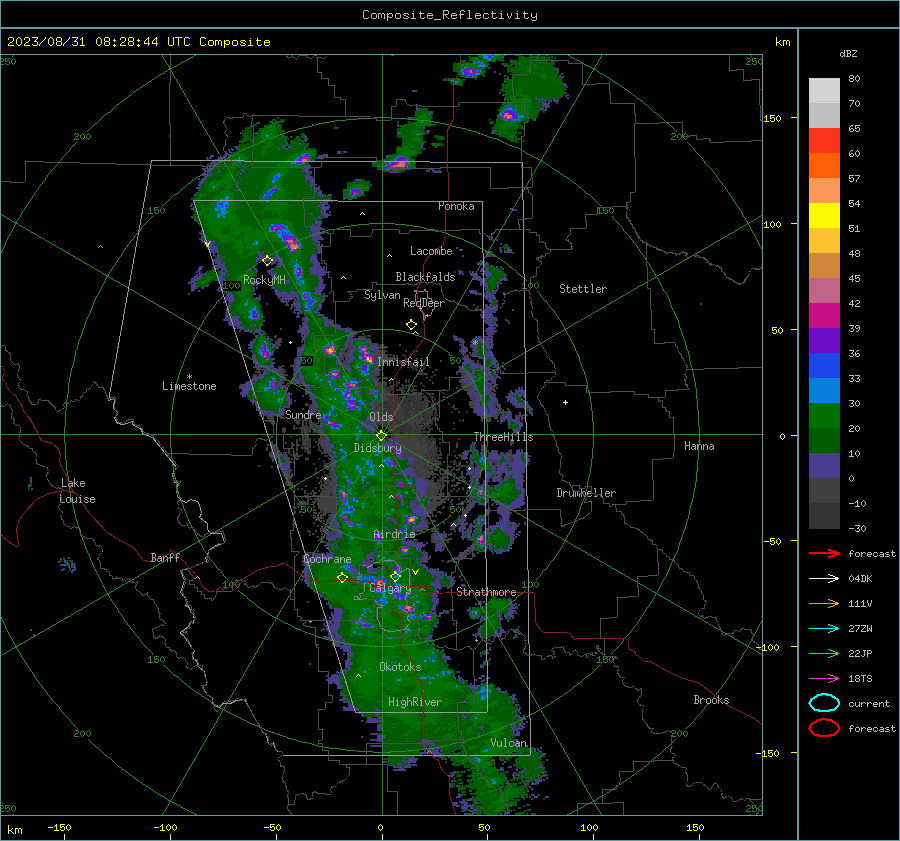Click the red forecast ellipse legend icon
Viewport: 900px width, 841px height.
(x=824, y=728)
